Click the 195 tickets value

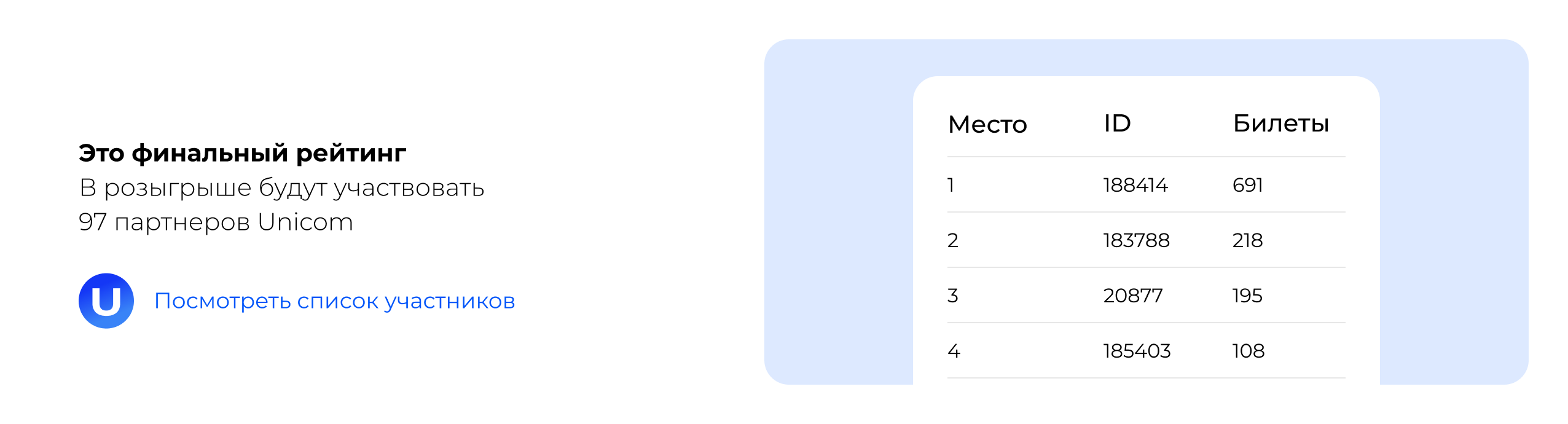tap(1247, 296)
